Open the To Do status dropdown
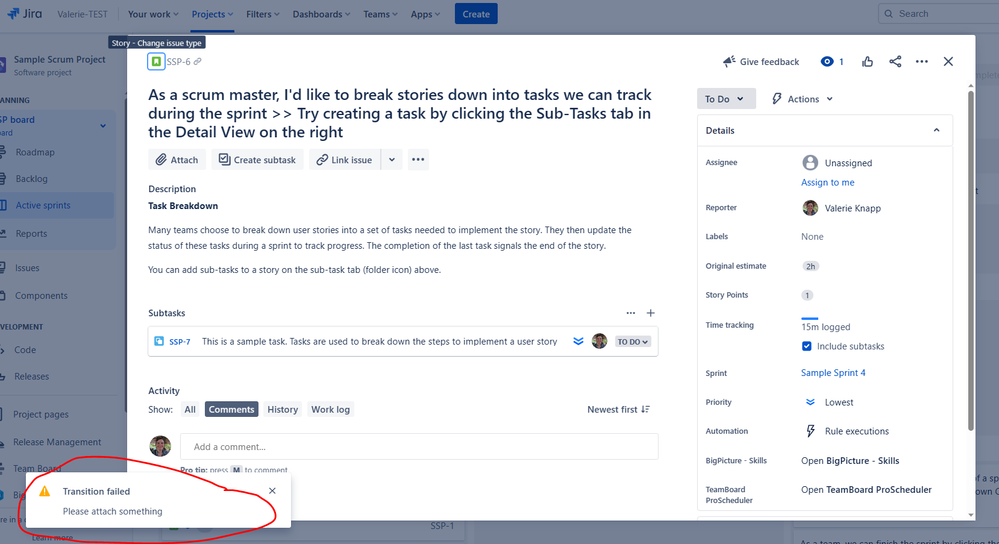This screenshot has height=544, width=999. (x=726, y=99)
